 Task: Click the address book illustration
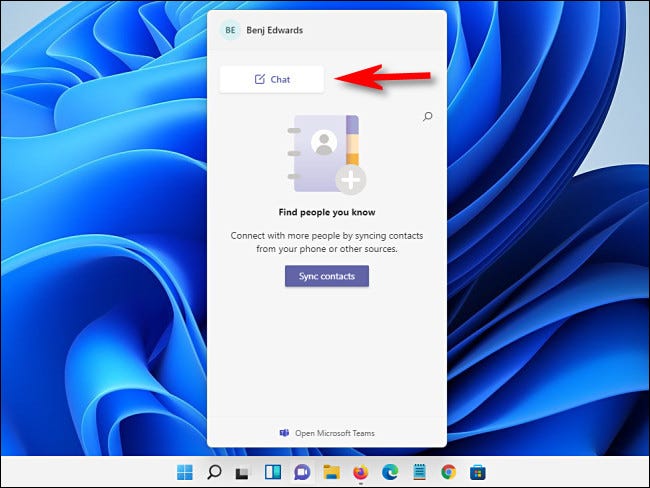[327, 154]
